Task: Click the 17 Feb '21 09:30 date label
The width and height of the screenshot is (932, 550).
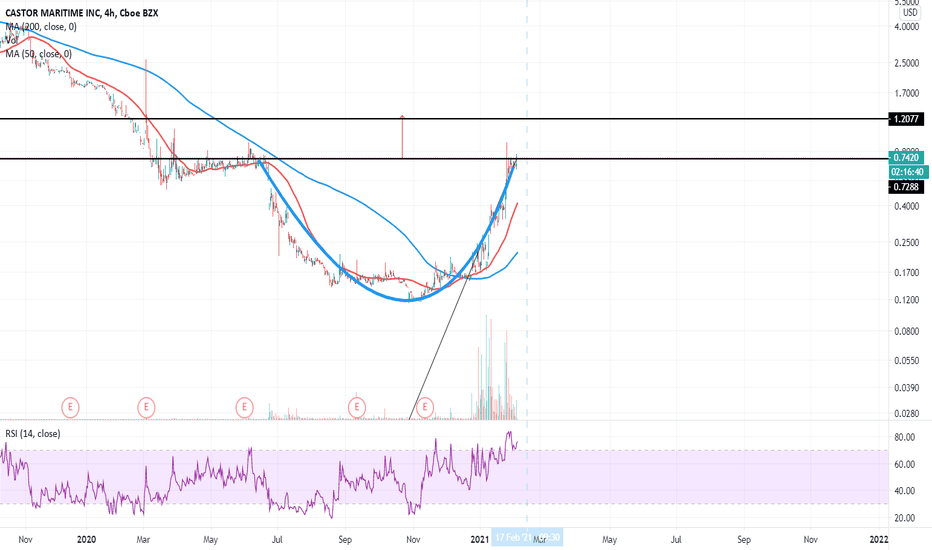Action: [527, 538]
